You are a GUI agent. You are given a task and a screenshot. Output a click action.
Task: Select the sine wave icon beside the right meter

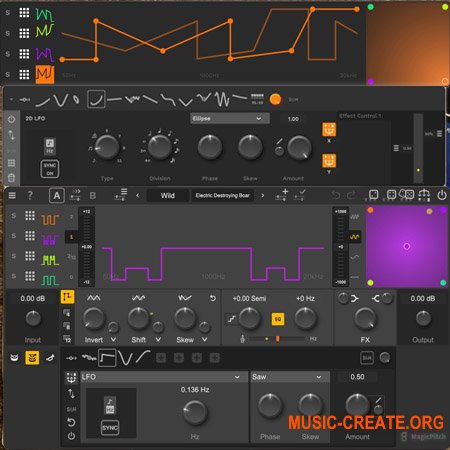pos(355,237)
